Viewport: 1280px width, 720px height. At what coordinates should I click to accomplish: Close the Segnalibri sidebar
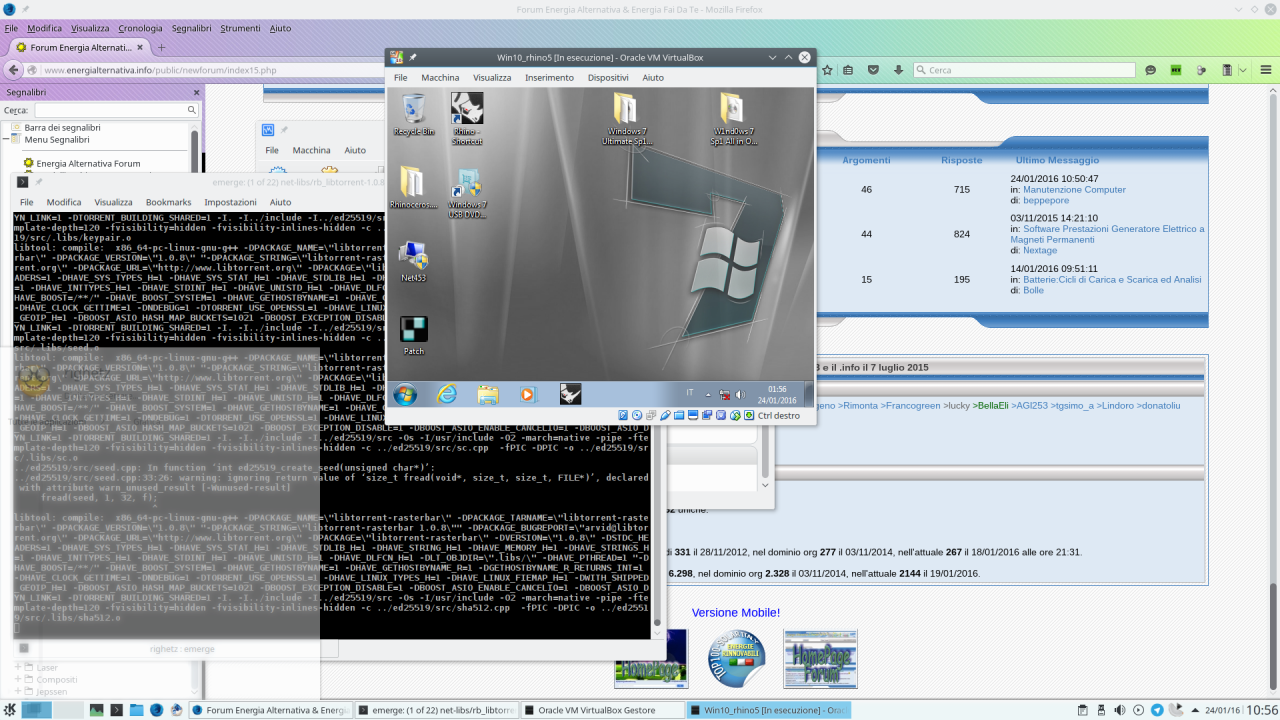pyautogui.click(x=196, y=91)
